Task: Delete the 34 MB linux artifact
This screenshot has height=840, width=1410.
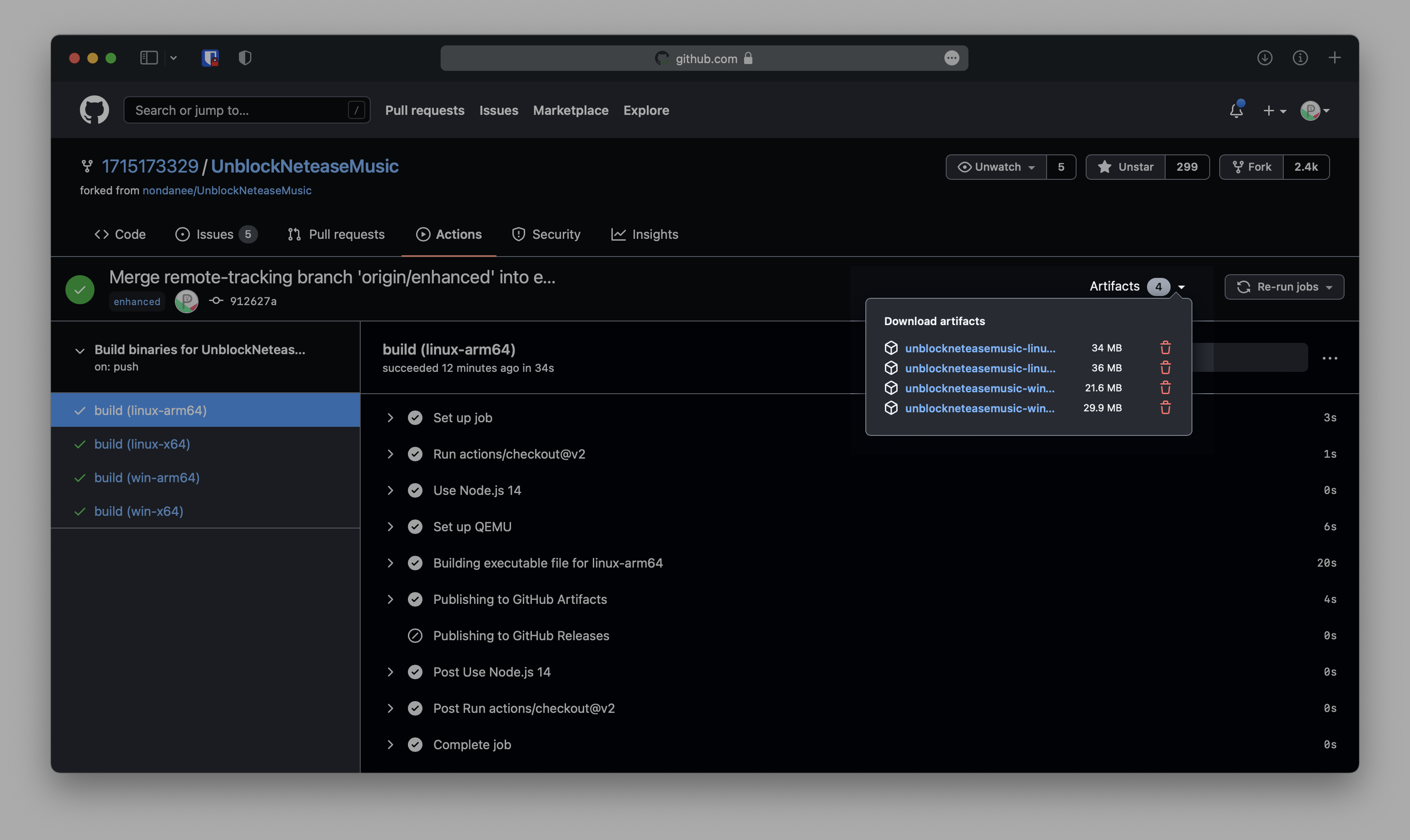Action: [x=1165, y=347]
